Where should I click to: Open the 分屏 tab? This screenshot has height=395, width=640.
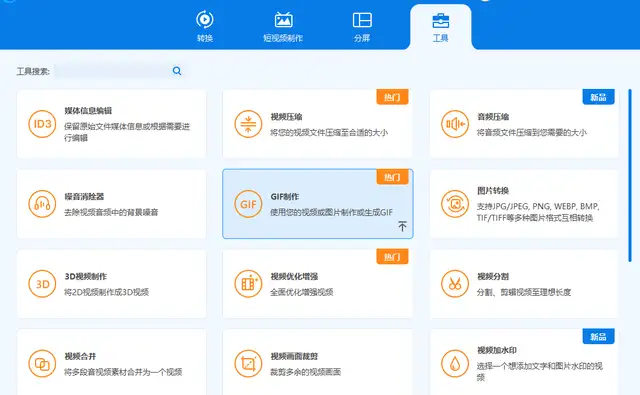point(362,27)
